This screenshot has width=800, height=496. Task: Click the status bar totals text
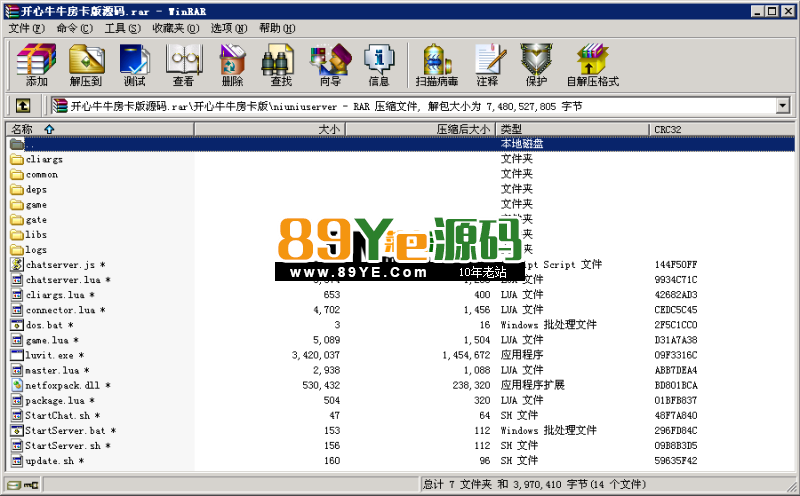[534, 484]
